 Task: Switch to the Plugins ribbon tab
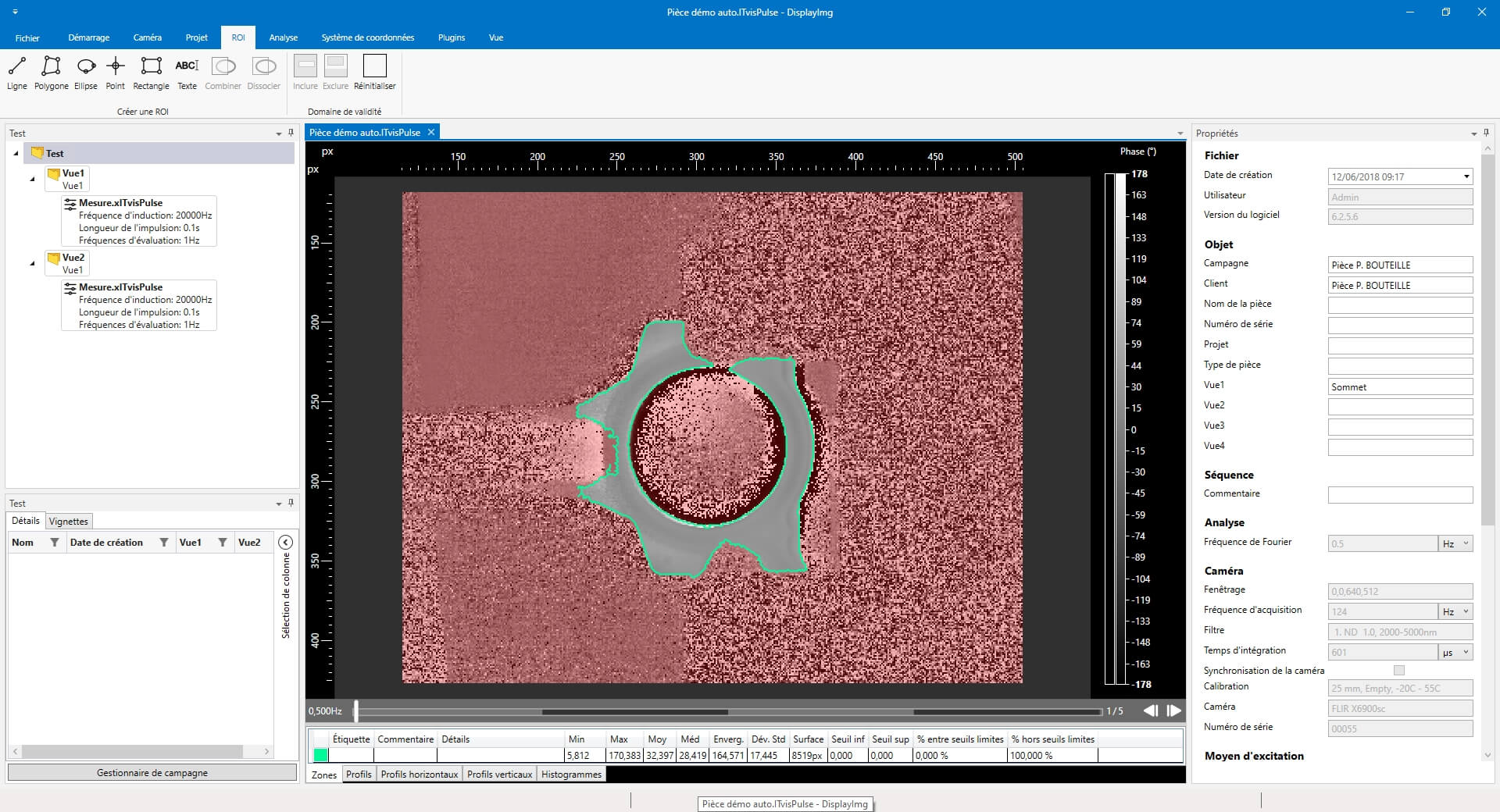pos(452,37)
